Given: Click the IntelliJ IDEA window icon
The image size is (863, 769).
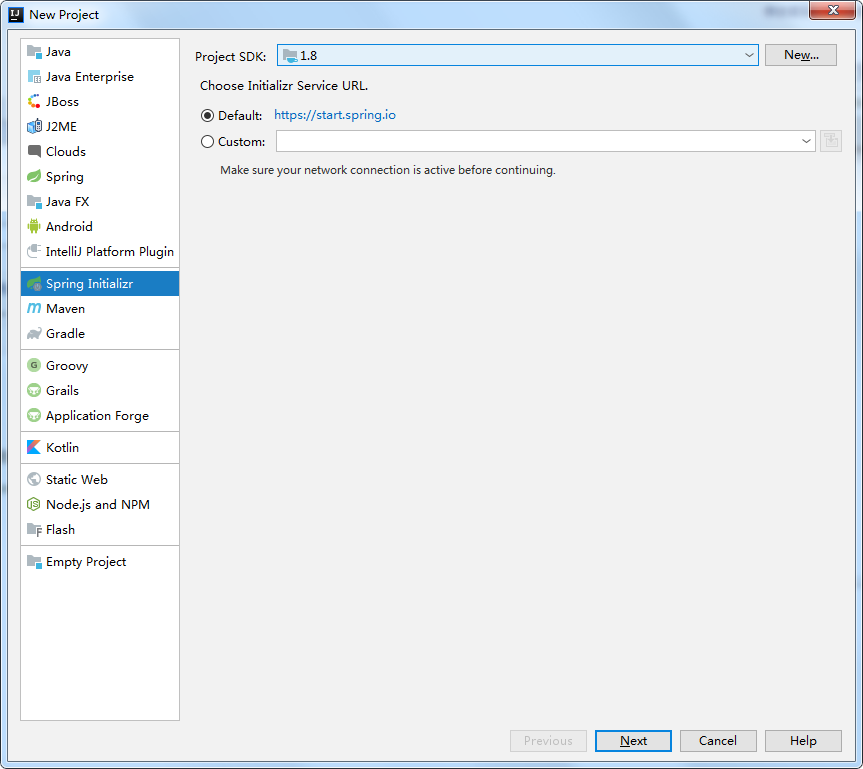Looking at the screenshot, I should coord(16,14).
